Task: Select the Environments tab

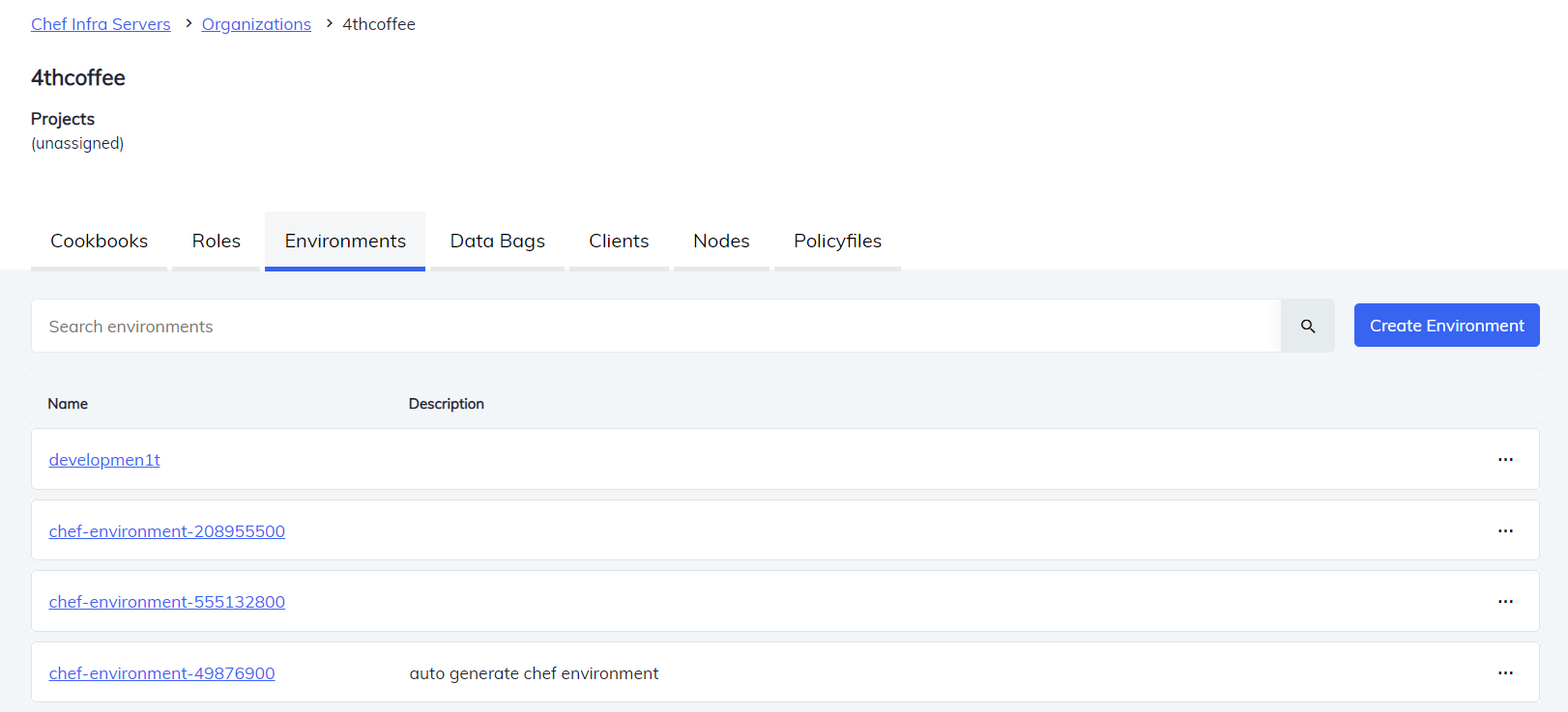Action: (345, 242)
